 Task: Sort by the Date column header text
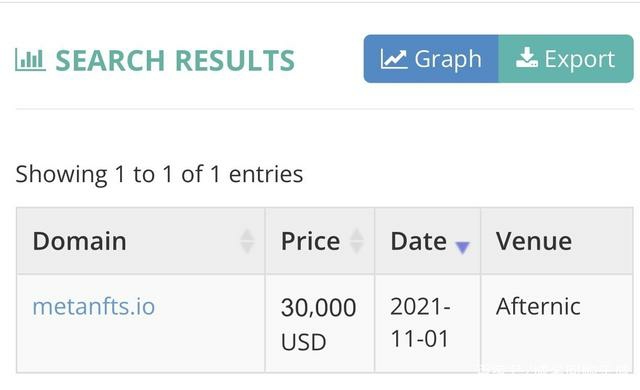[419, 241]
